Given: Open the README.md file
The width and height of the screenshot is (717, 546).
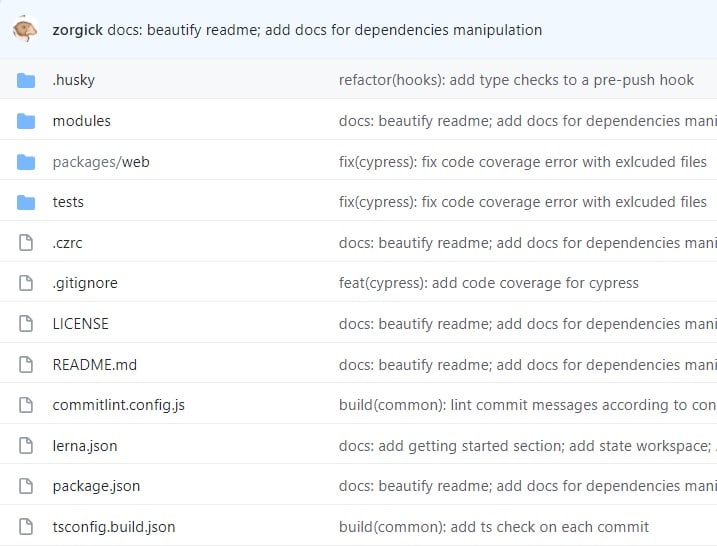Looking at the screenshot, I should 95,364.
